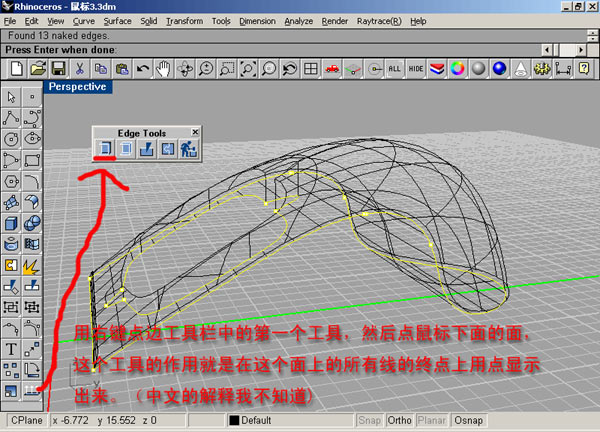The width and height of the screenshot is (600, 432).
Task: Open the Analyze menu
Action: coord(299,20)
